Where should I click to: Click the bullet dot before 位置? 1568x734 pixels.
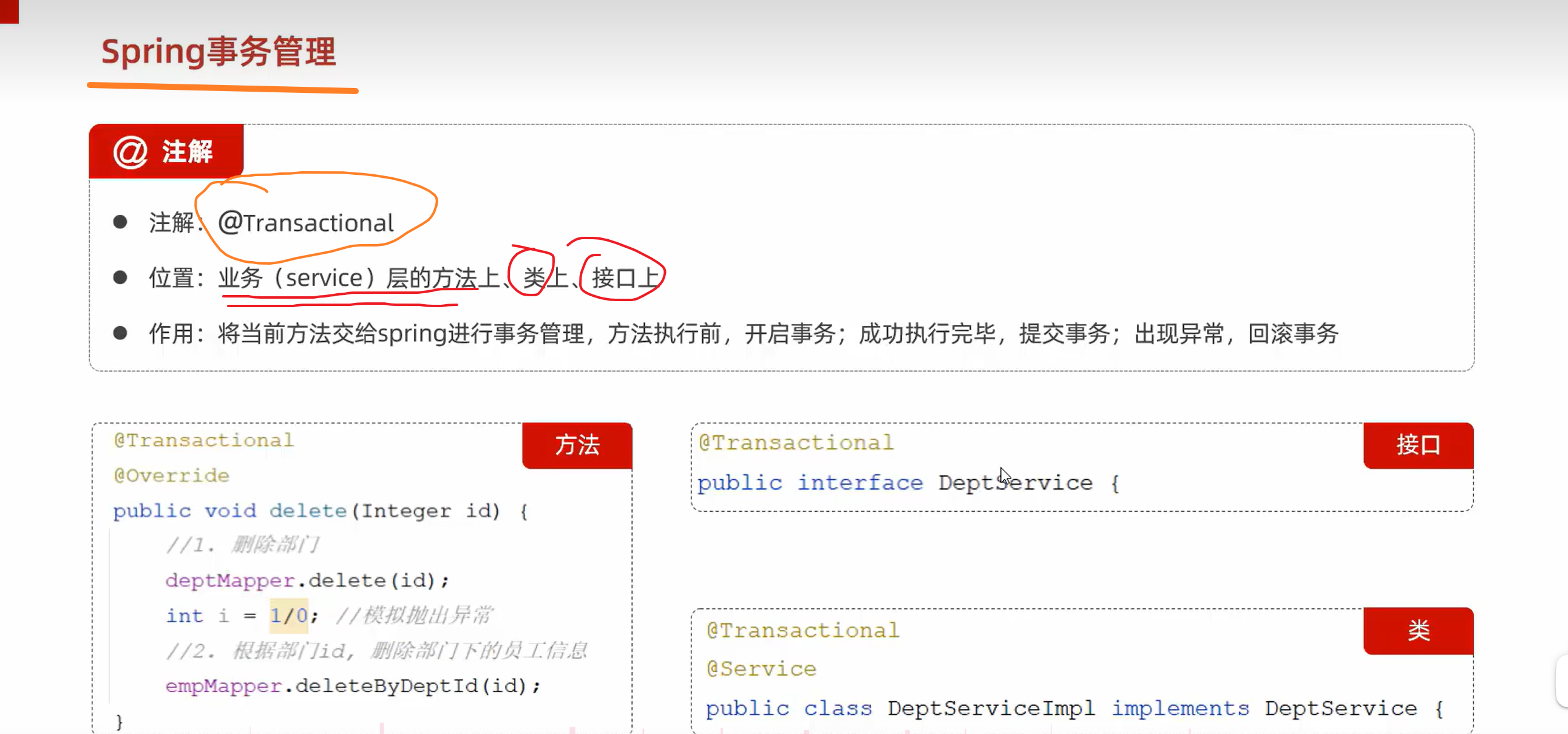pos(120,277)
